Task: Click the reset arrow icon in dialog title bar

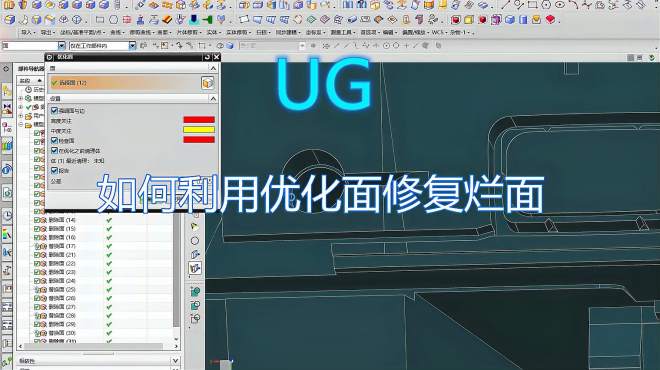Action: click(x=207, y=57)
